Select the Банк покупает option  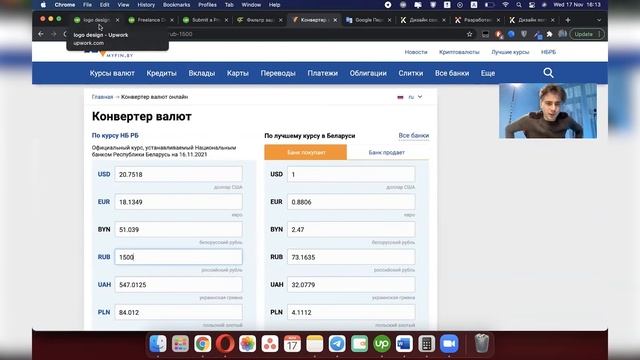306,152
